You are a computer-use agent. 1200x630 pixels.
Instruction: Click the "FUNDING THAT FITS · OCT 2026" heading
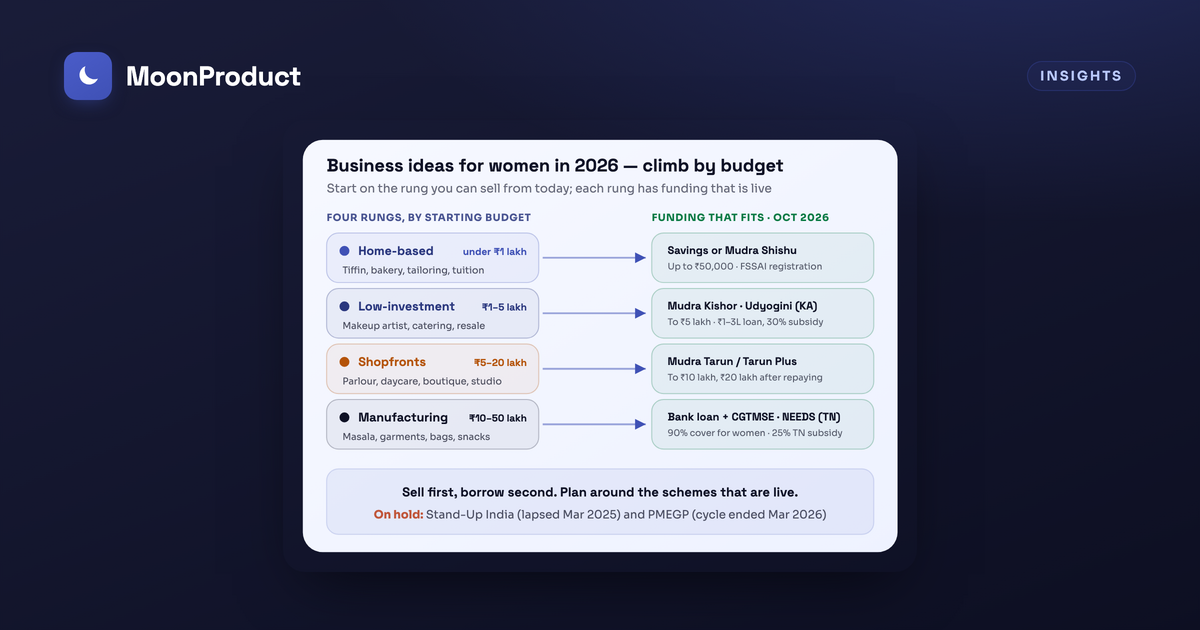click(x=740, y=217)
